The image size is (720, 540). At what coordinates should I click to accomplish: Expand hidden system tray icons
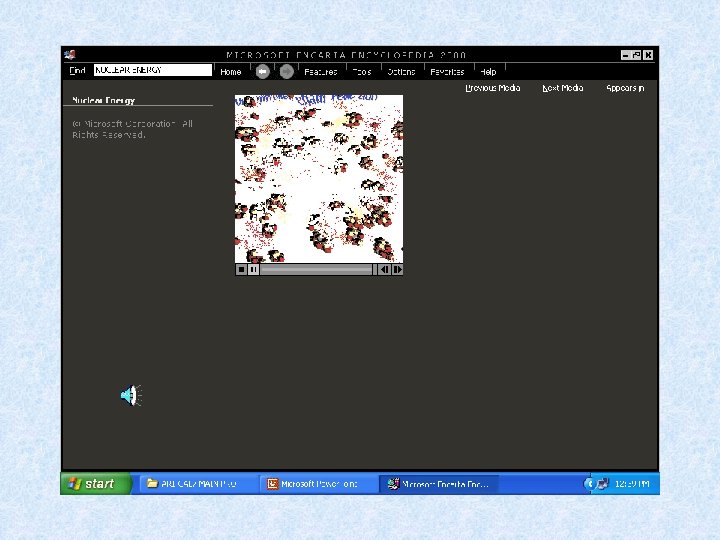click(x=589, y=484)
